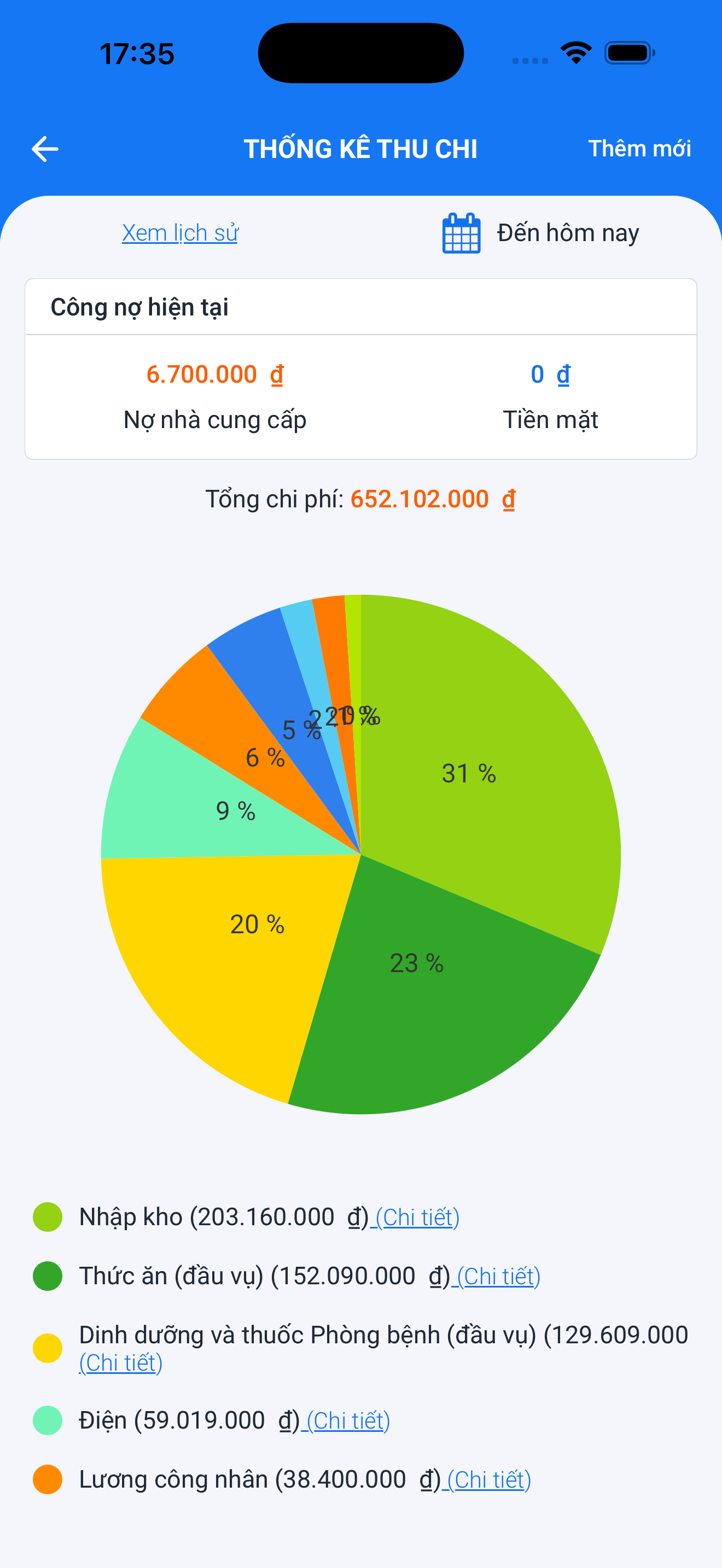The height and width of the screenshot is (1568, 722).
Task: Select the Điện mint legend dot
Action: point(48,1421)
